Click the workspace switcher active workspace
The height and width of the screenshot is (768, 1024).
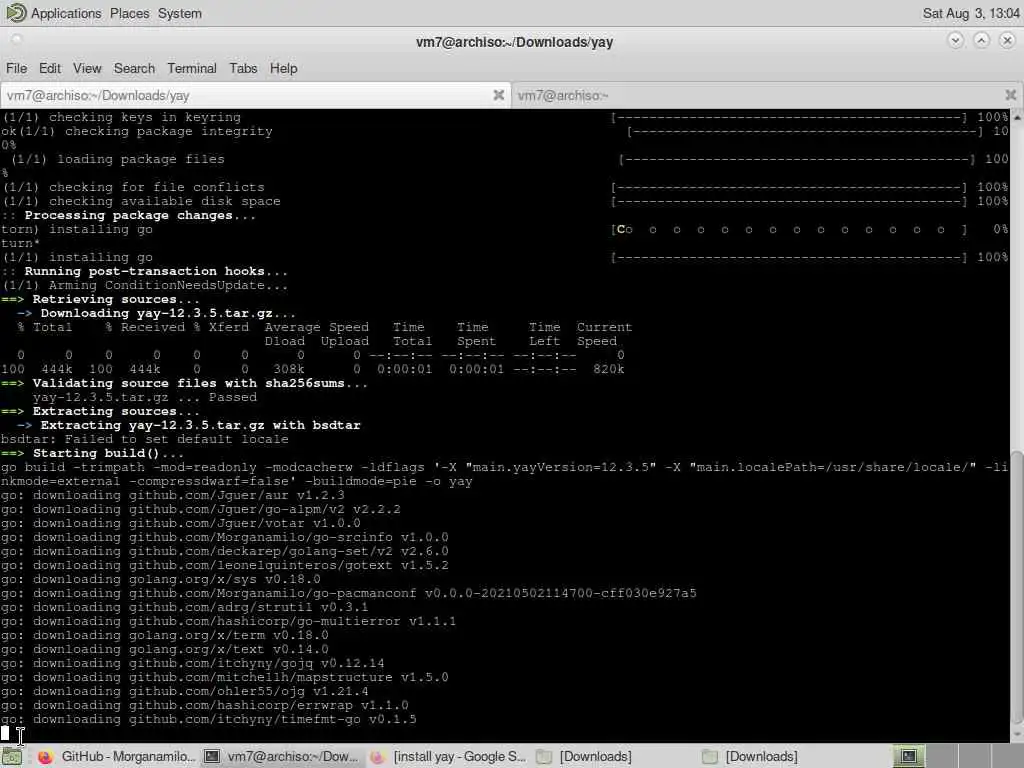[x=908, y=756]
